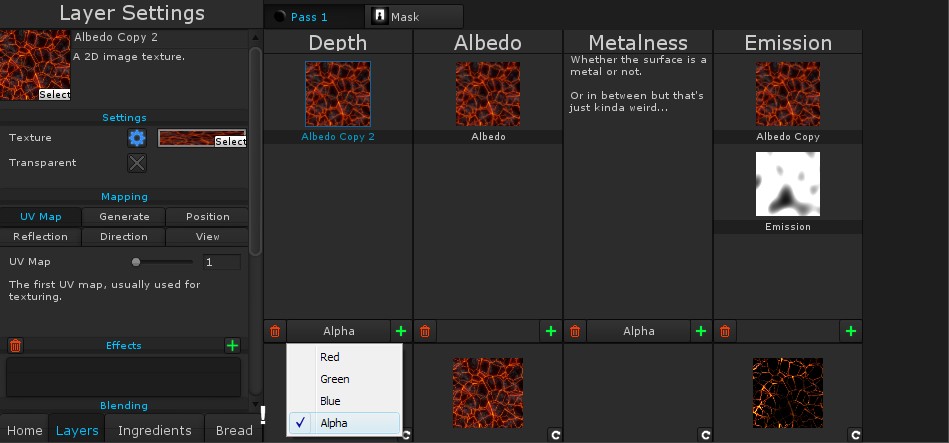Open the Metalness Alpha channel dropdown
The image size is (949, 443).
point(638,331)
